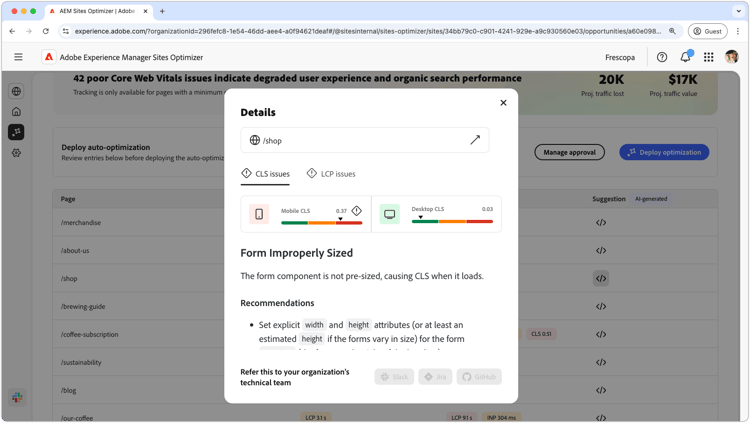Reload the browser page
Screen dimensions: 750x423
click(45, 31)
